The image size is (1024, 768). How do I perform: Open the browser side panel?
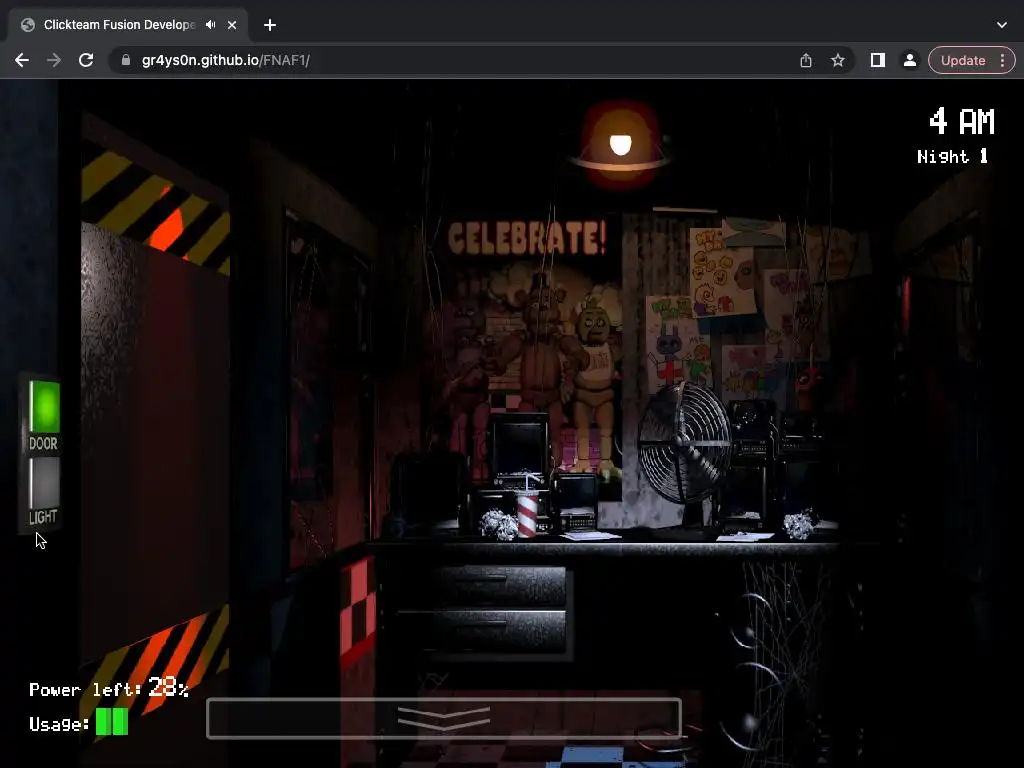[x=878, y=60]
